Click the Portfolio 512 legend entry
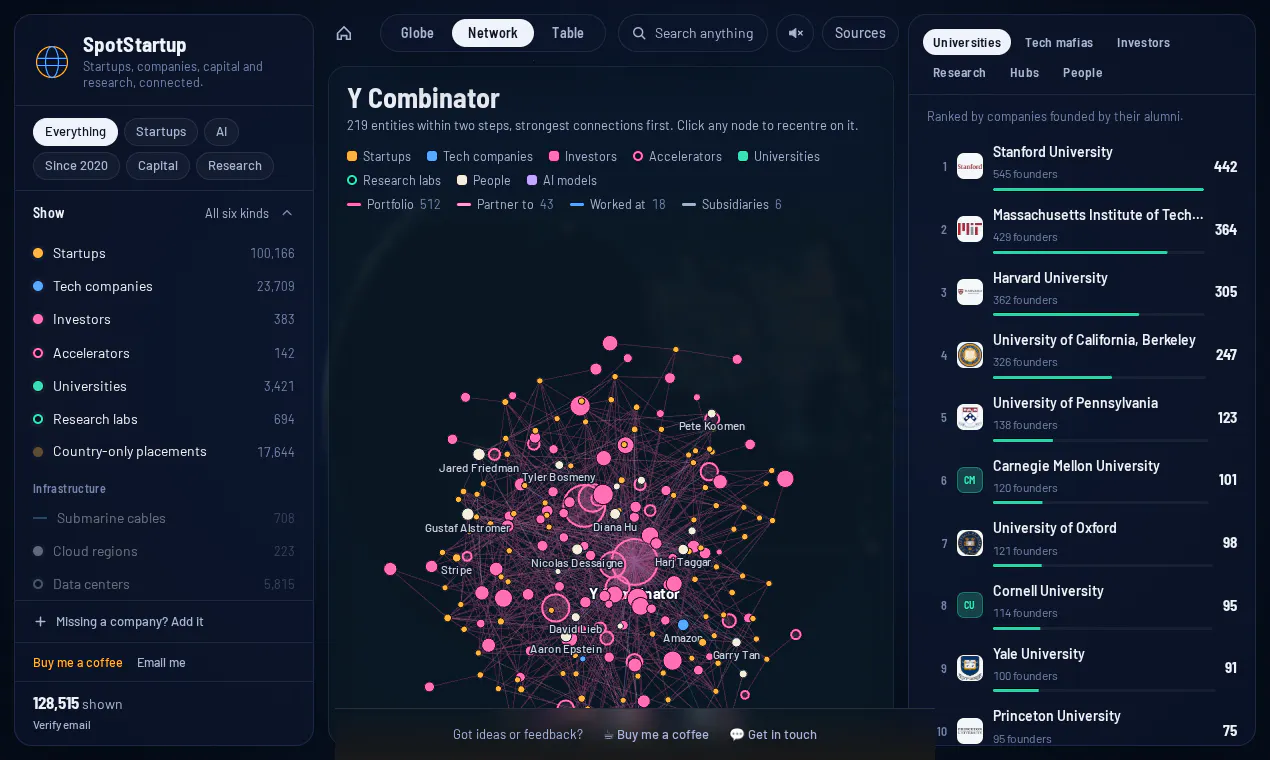The width and height of the screenshot is (1270, 760). click(x=394, y=204)
